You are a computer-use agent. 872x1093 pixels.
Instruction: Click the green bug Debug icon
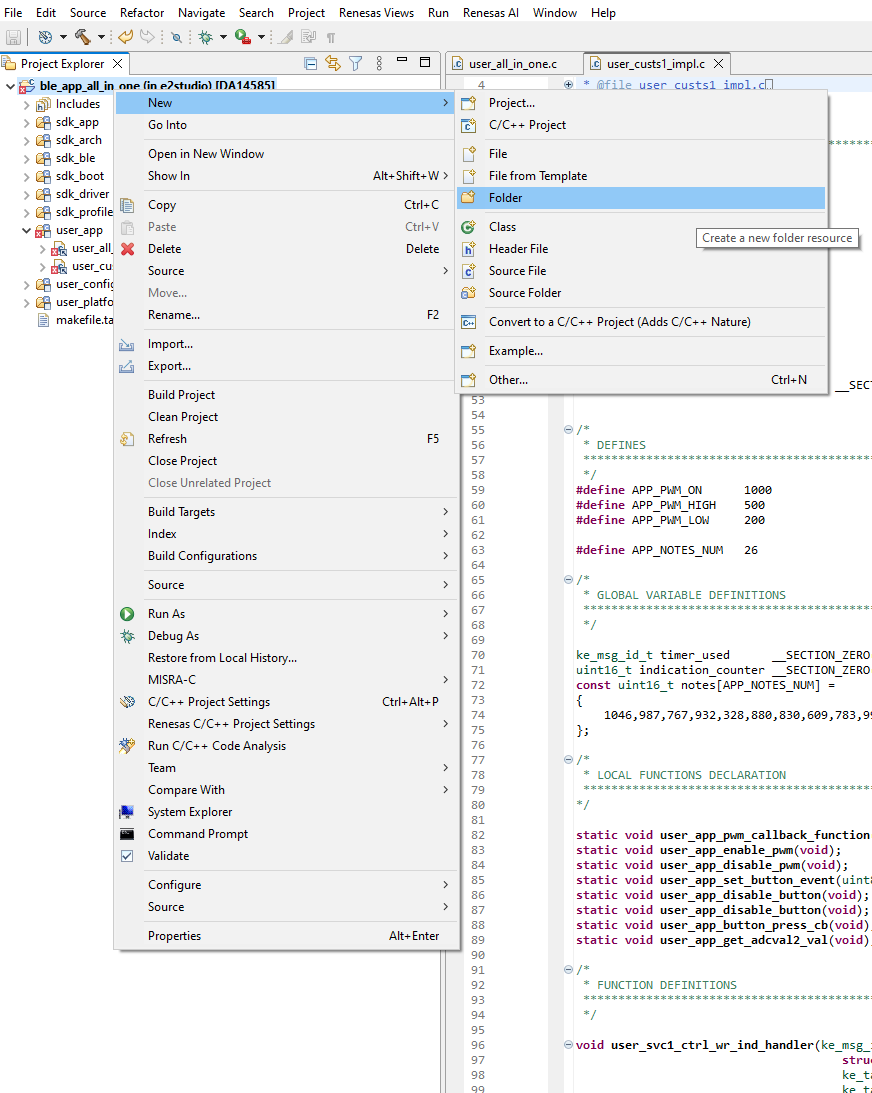pyautogui.click(x=206, y=37)
